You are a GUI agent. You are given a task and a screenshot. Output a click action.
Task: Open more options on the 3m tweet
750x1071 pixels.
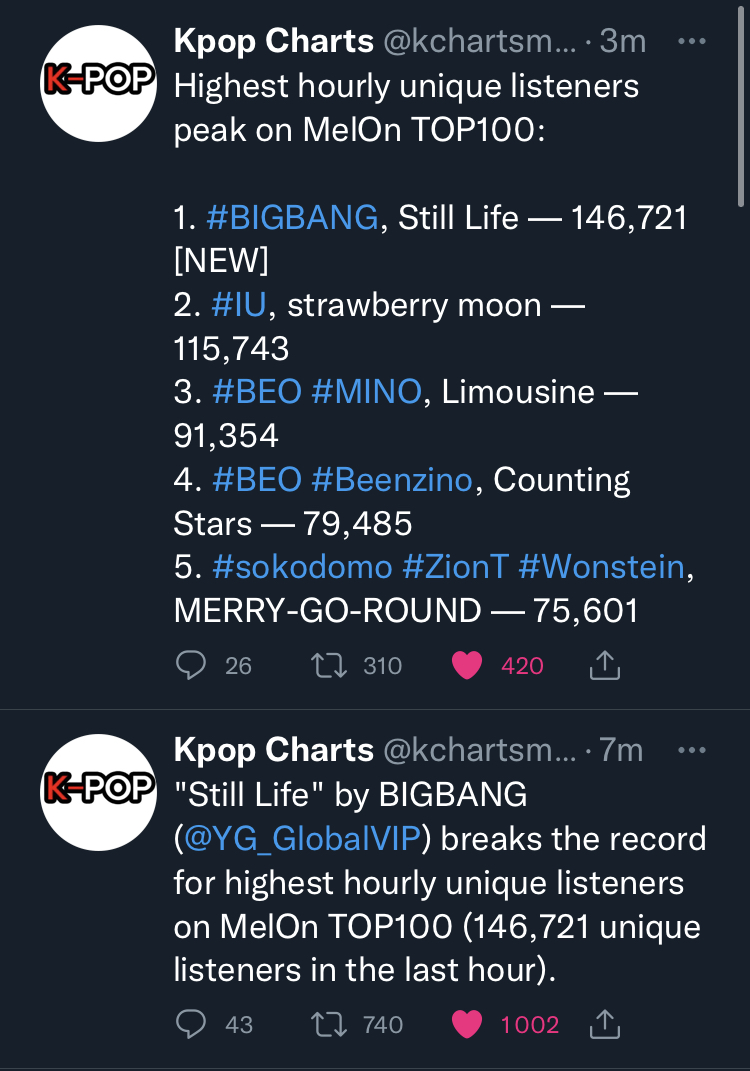click(x=691, y=42)
